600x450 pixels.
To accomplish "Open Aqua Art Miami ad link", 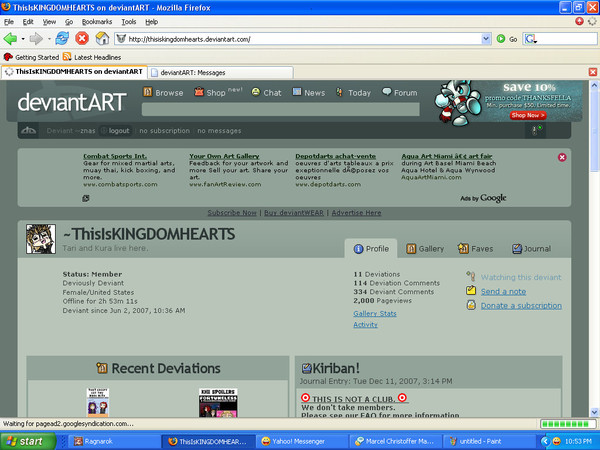I will click(447, 156).
